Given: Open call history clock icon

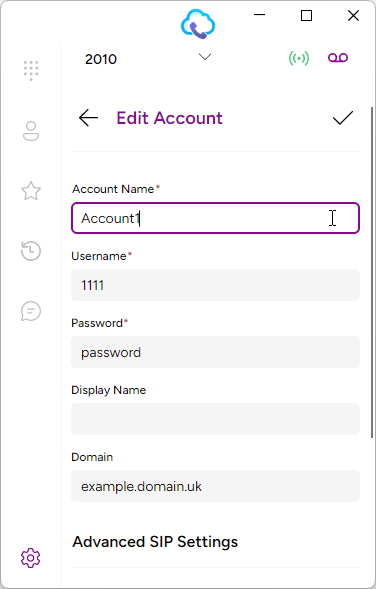Looking at the screenshot, I should click(31, 251).
